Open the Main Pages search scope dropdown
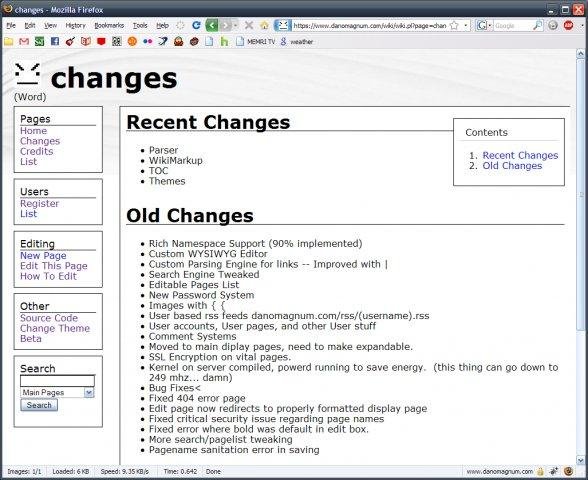The width and height of the screenshot is (588, 480). tap(89, 392)
